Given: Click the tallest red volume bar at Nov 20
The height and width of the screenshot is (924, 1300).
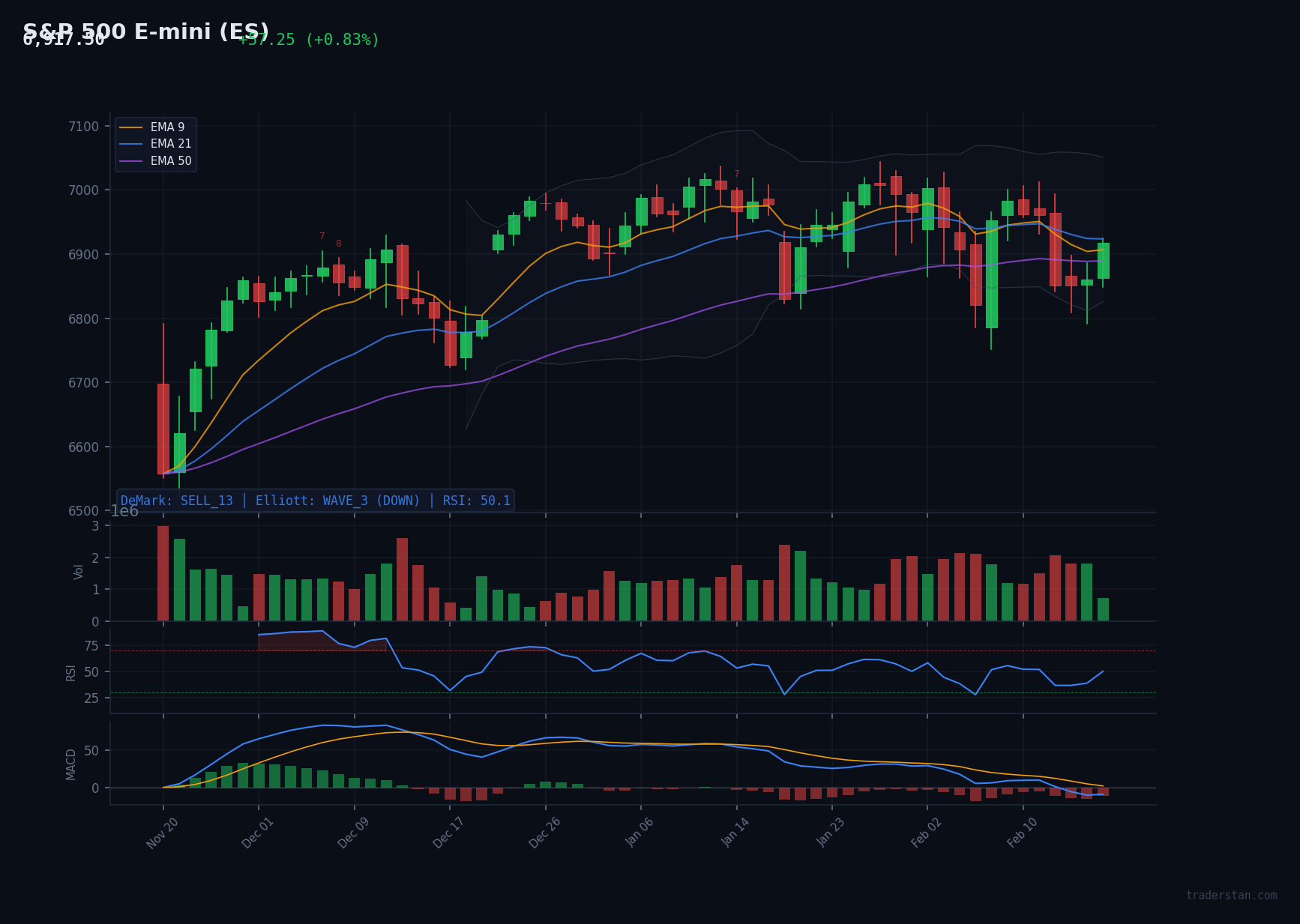Looking at the screenshot, I should tap(163, 572).
